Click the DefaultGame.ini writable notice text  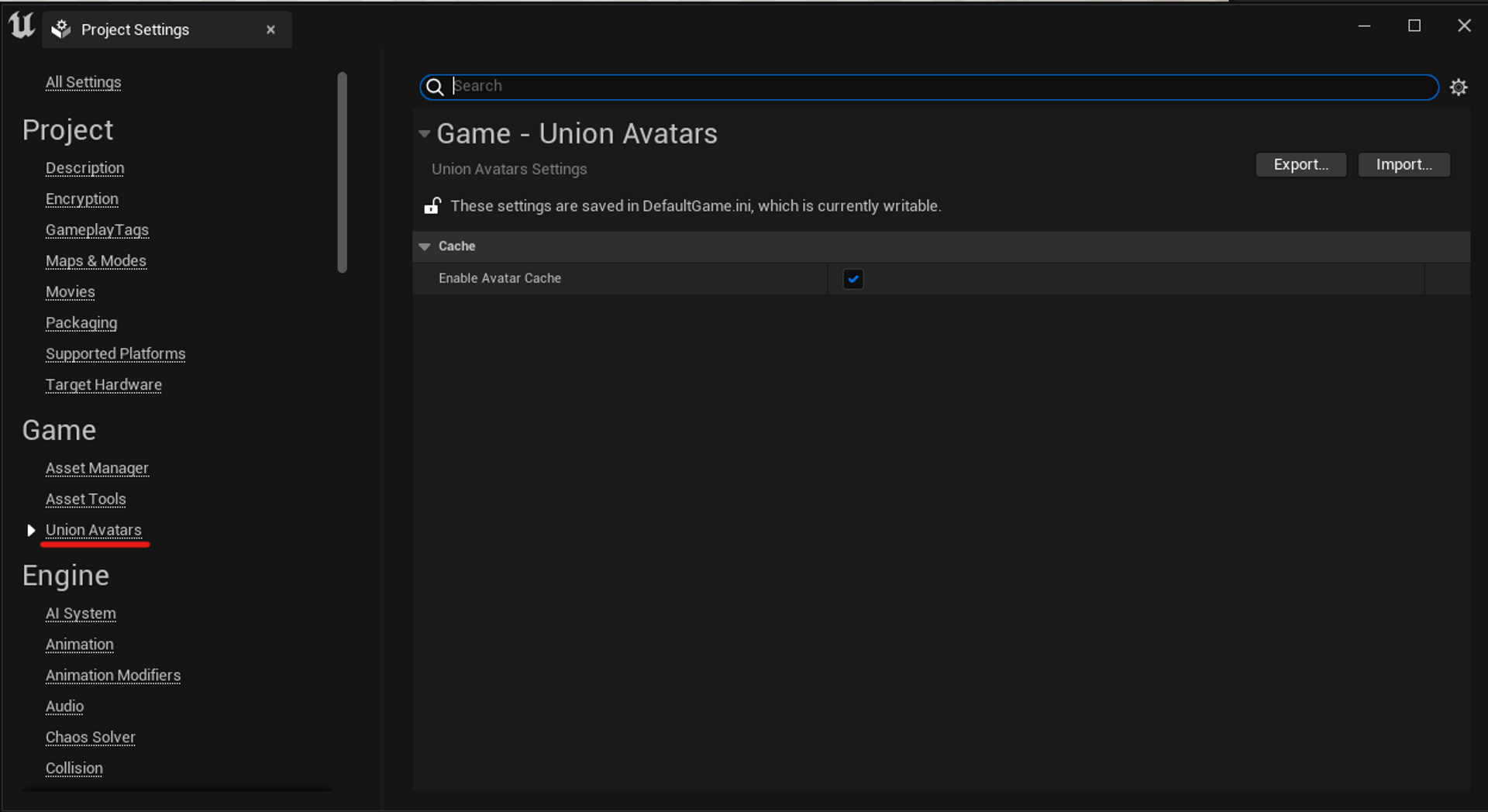(695, 206)
